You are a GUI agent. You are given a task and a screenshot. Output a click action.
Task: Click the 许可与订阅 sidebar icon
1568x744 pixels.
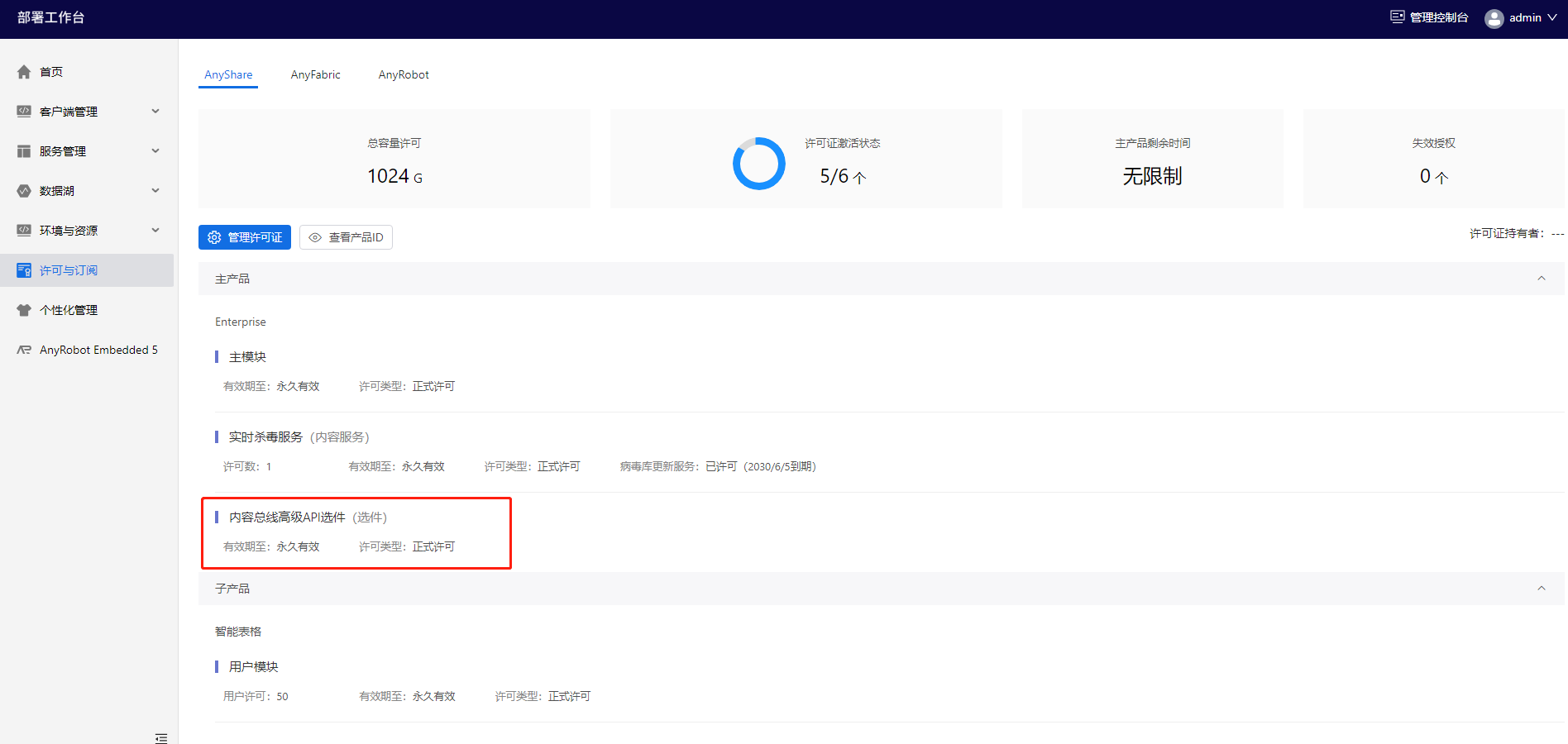point(24,270)
